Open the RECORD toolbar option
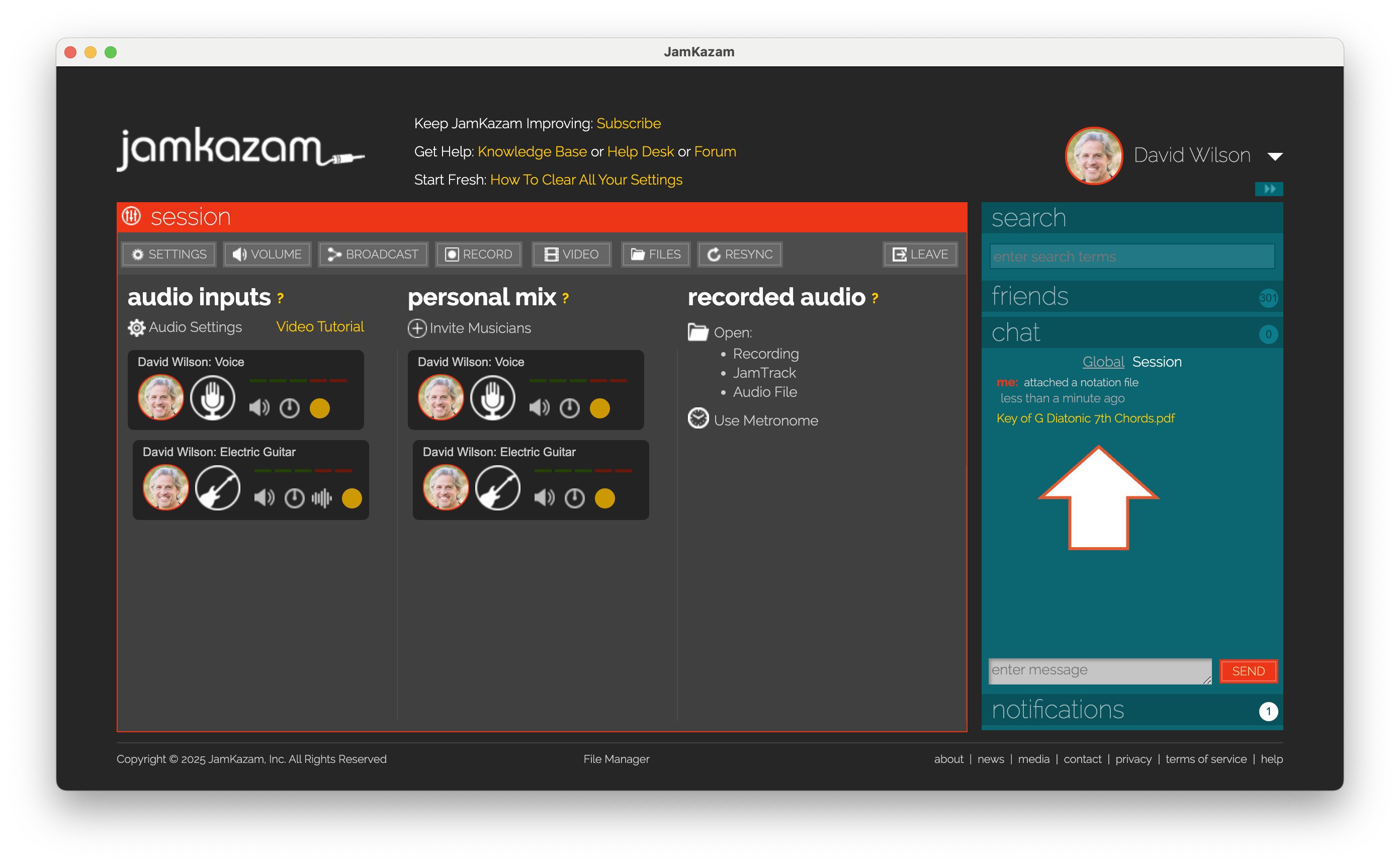This screenshot has width=1400, height=865. tap(479, 254)
